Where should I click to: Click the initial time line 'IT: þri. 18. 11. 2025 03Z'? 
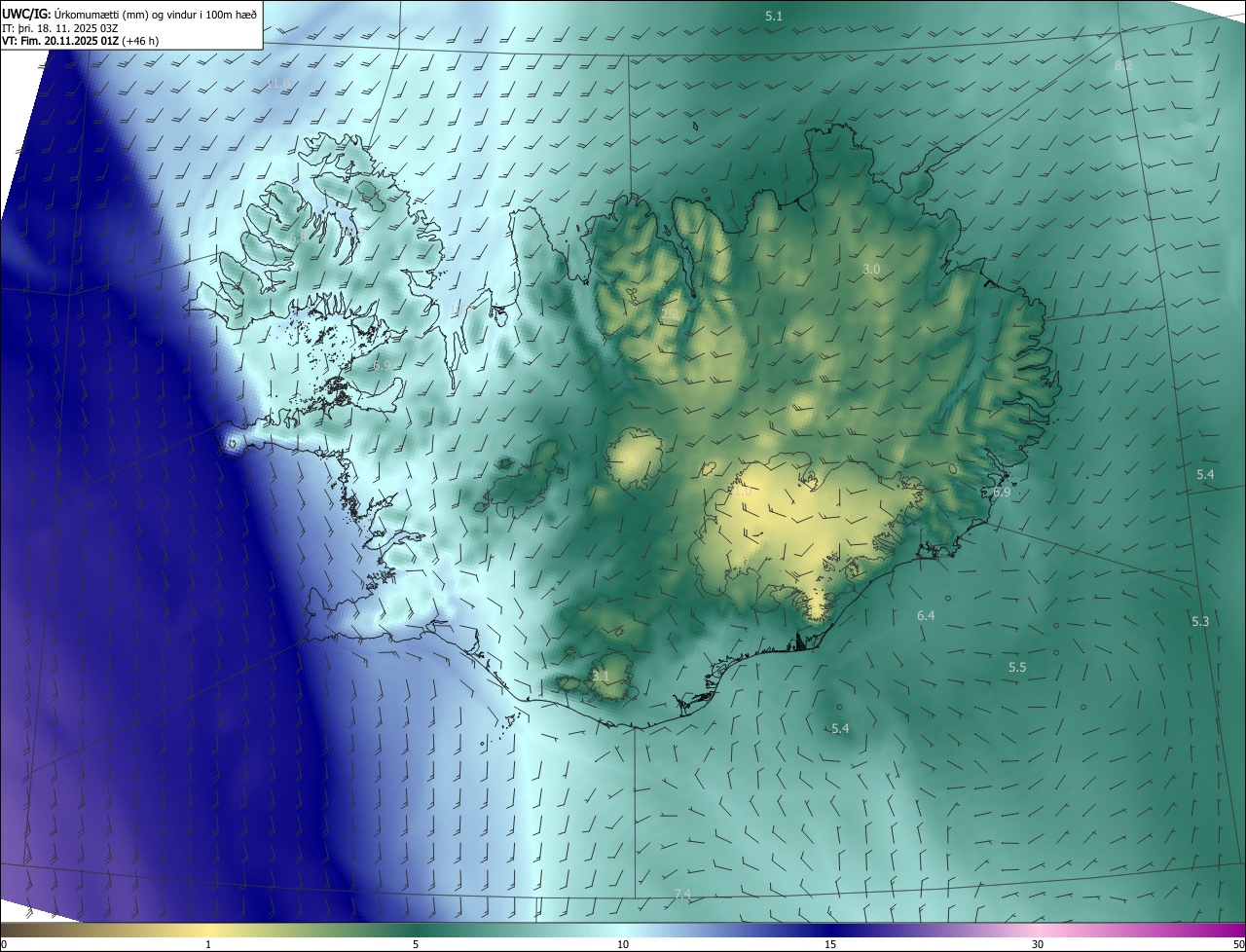(60, 27)
